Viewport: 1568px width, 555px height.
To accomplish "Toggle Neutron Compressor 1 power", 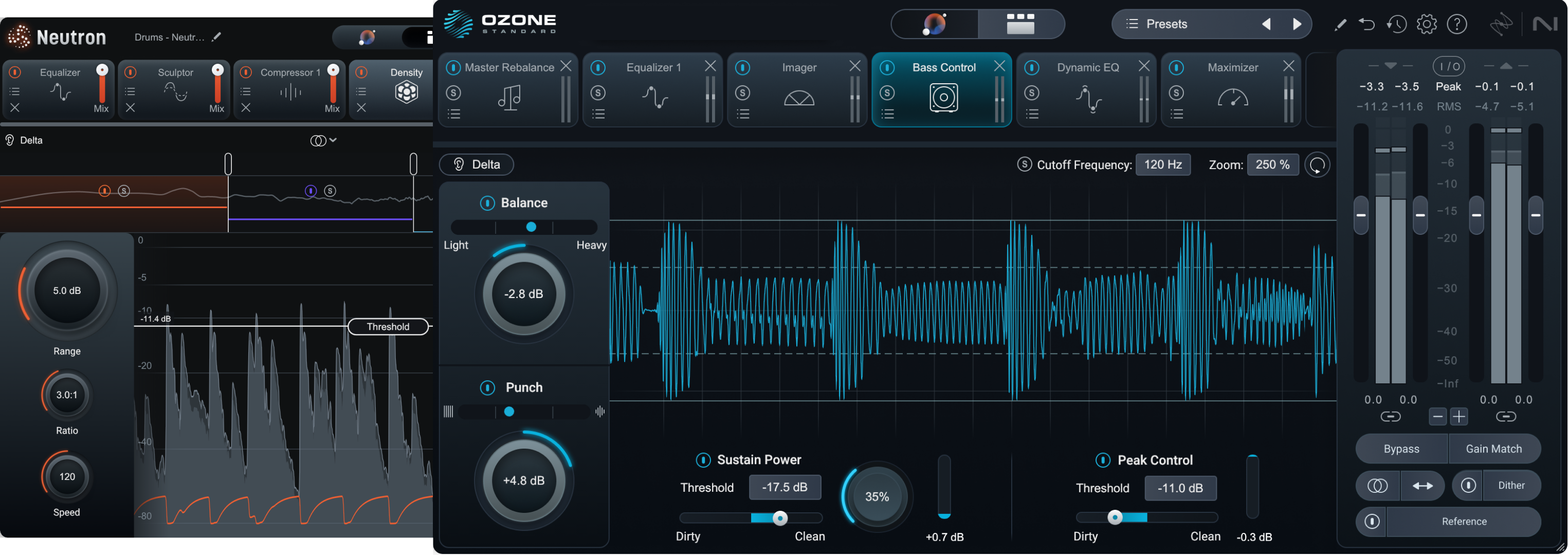I will [x=245, y=72].
